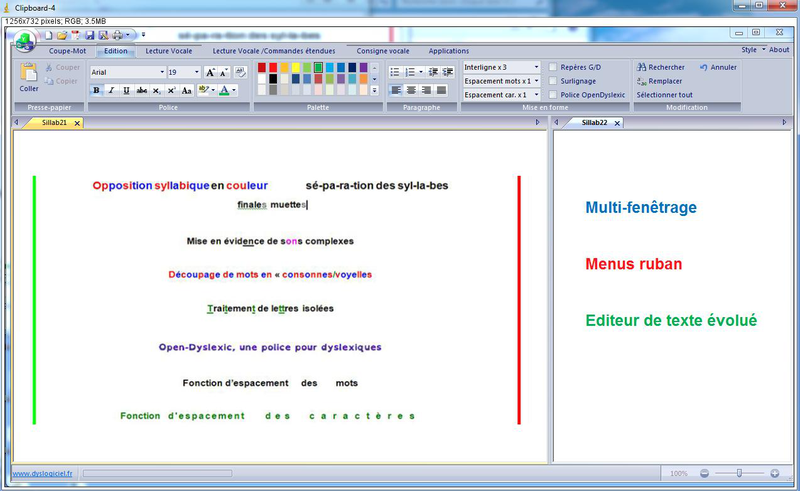
Task: Enable Police OpenDyslexic checkbox
Action: point(553,95)
